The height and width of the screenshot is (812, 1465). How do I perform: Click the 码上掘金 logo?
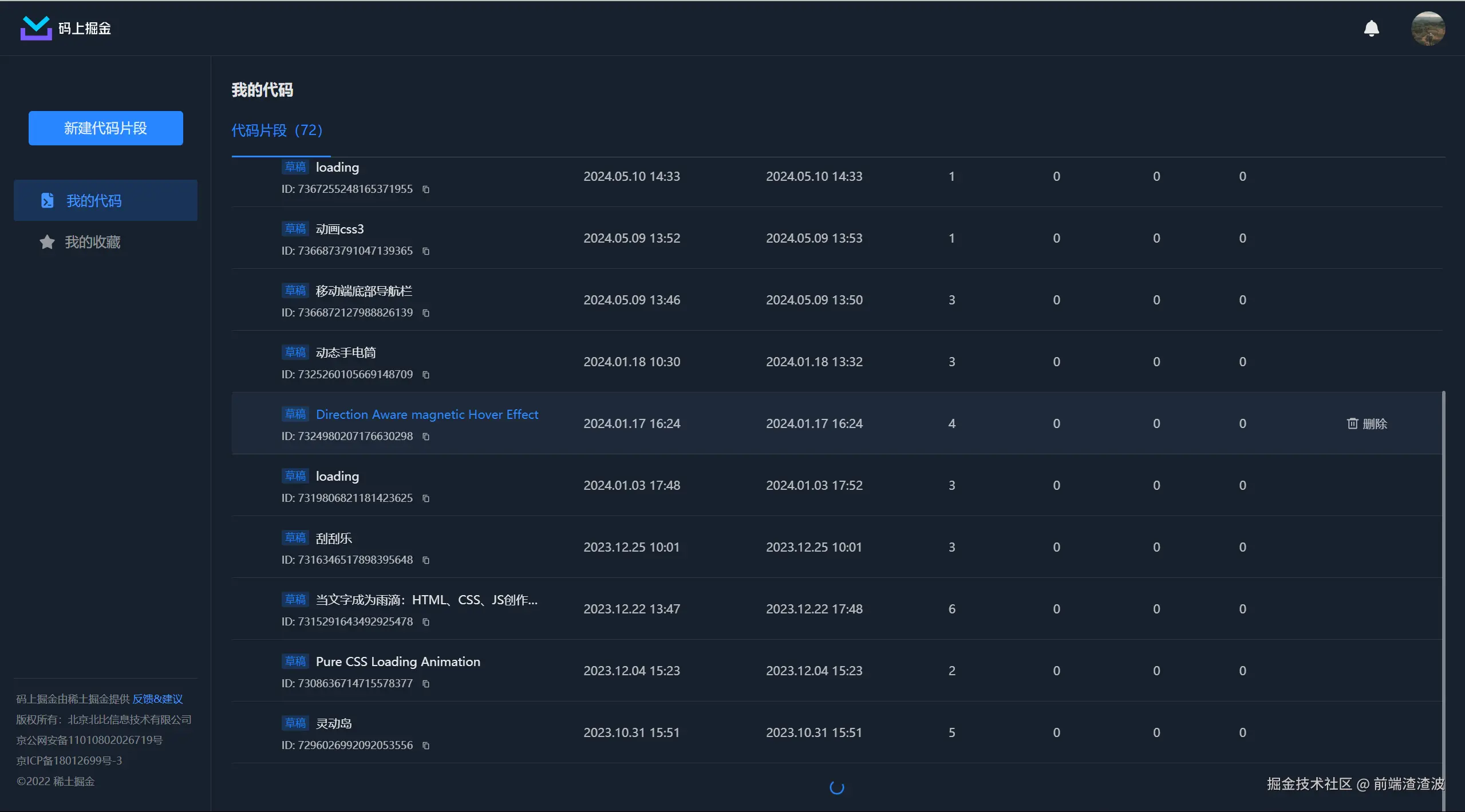click(66, 28)
